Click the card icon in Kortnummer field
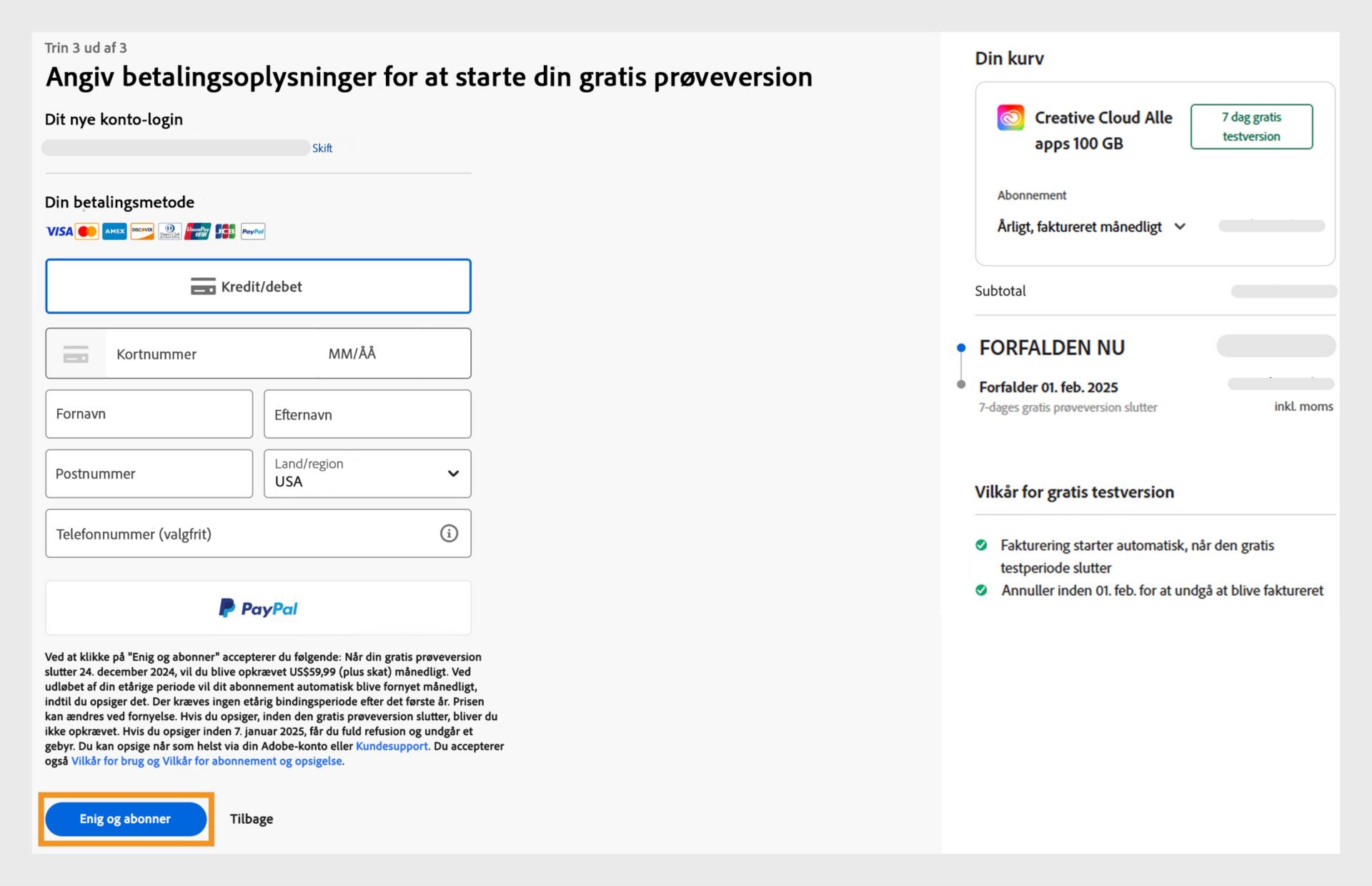Image resolution: width=1372 pixels, height=886 pixels. [76, 354]
